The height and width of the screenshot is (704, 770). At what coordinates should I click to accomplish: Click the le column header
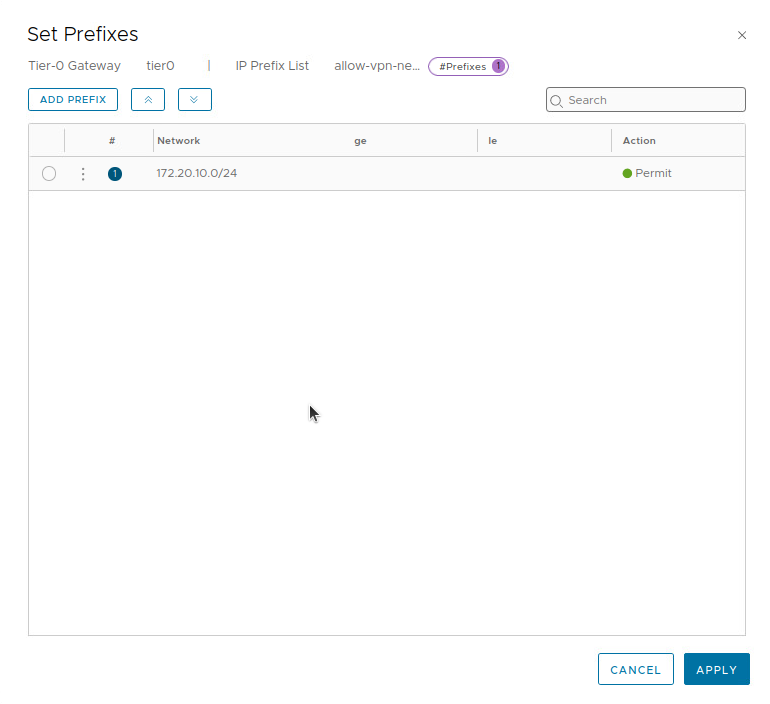[x=493, y=141]
